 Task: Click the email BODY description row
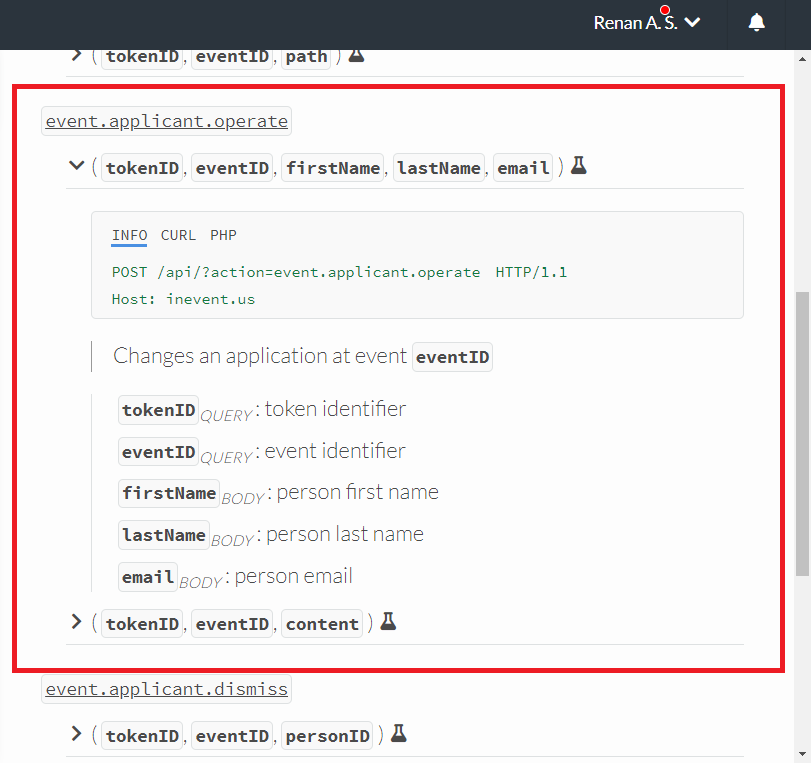pos(236,577)
